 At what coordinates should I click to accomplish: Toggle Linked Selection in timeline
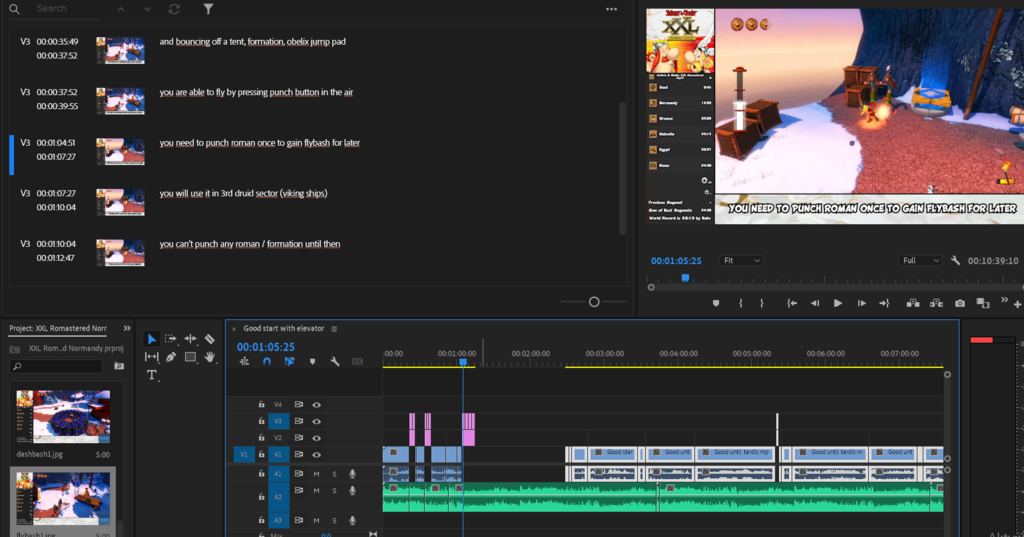click(289, 361)
